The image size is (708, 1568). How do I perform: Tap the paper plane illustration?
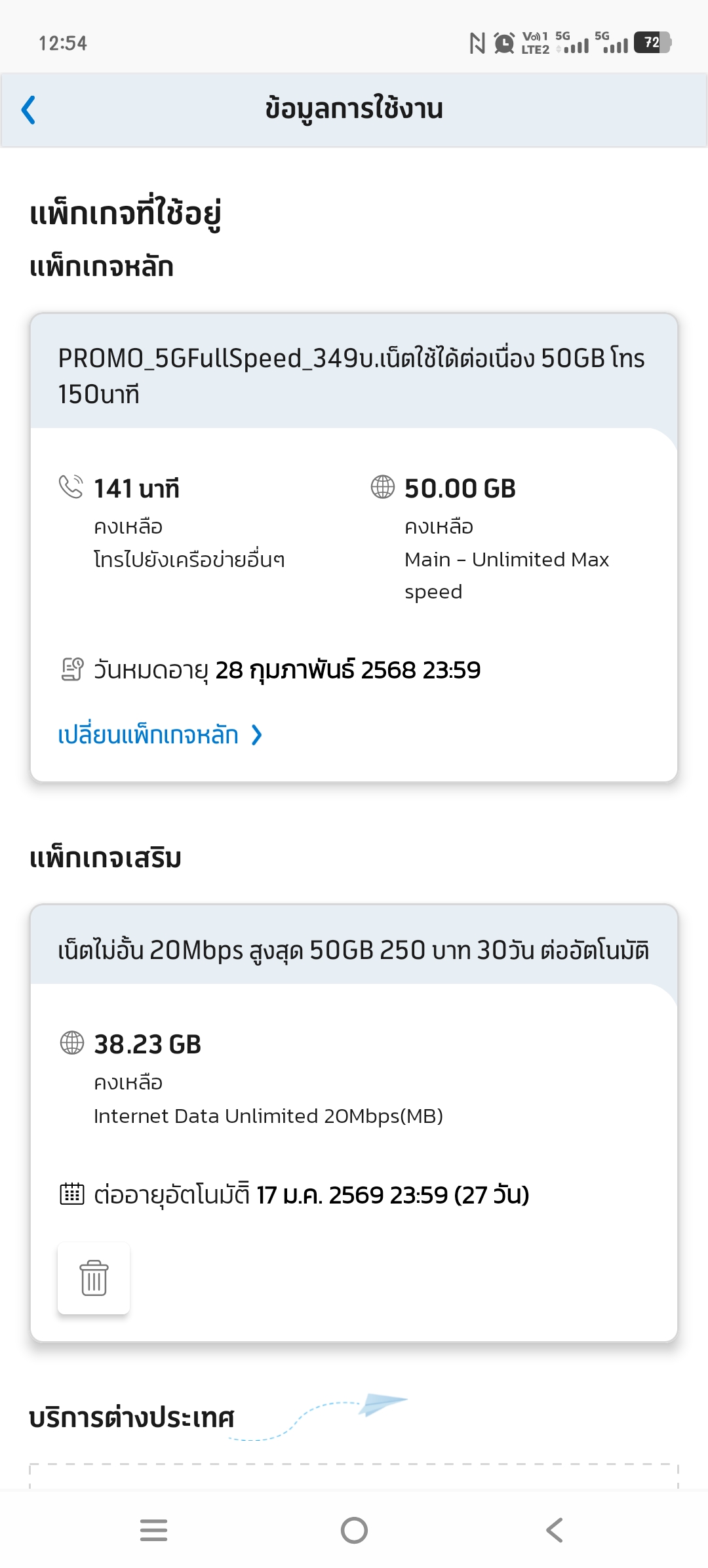(382, 1403)
